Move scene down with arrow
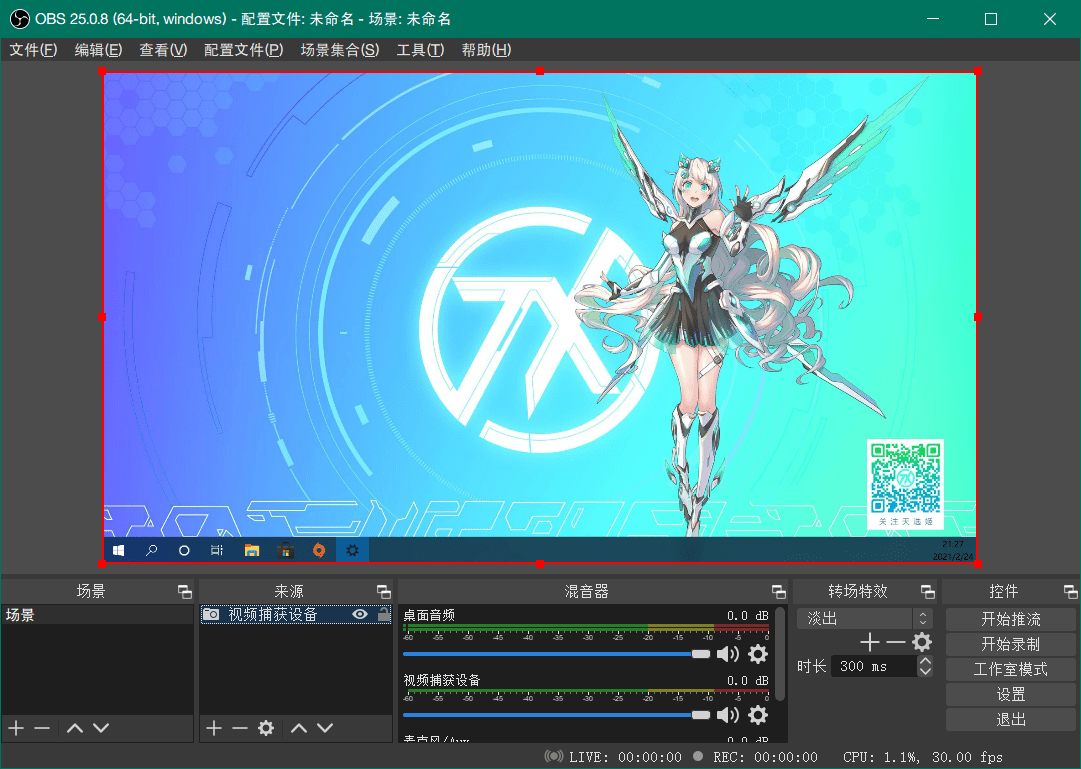Viewport: 1081px width, 769px height. (x=101, y=728)
